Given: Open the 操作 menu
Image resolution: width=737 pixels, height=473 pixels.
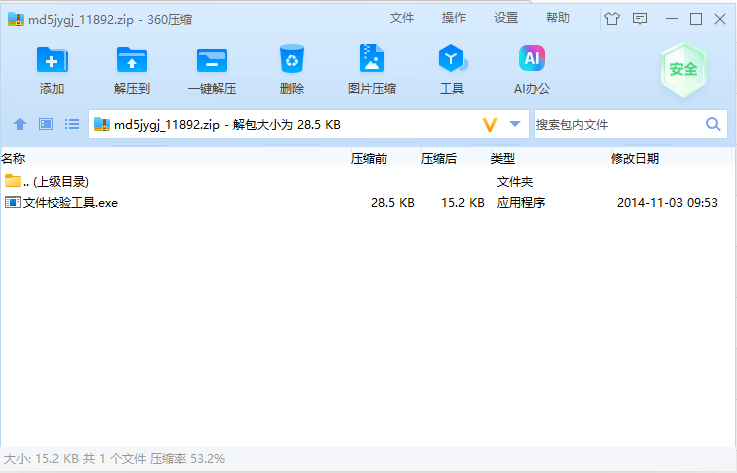Looking at the screenshot, I should (454, 18).
